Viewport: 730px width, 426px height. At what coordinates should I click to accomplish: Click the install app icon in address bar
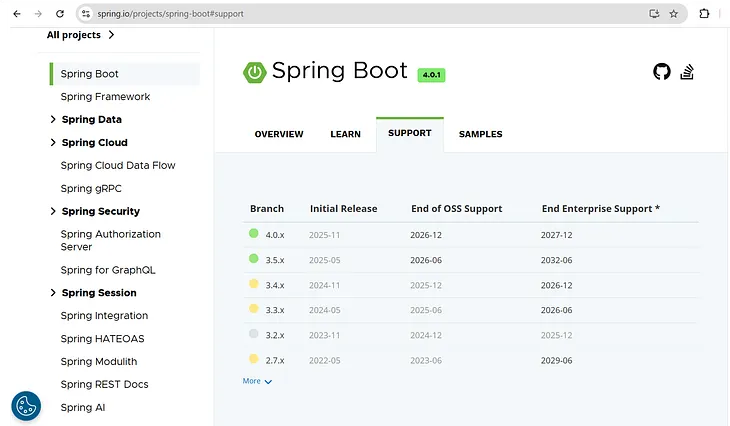pyautogui.click(x=654, y=14)
